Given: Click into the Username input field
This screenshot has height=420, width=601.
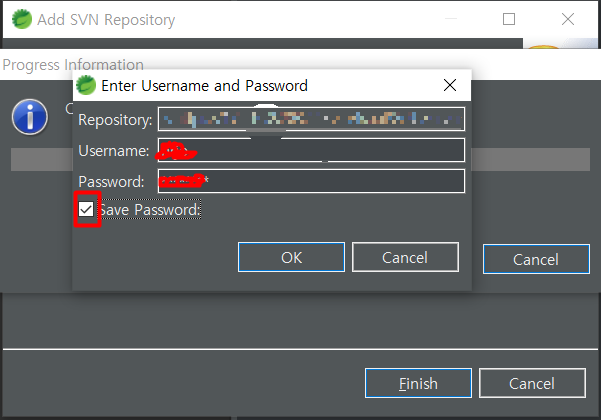Looking at the screenshot, I should (311, 150).
